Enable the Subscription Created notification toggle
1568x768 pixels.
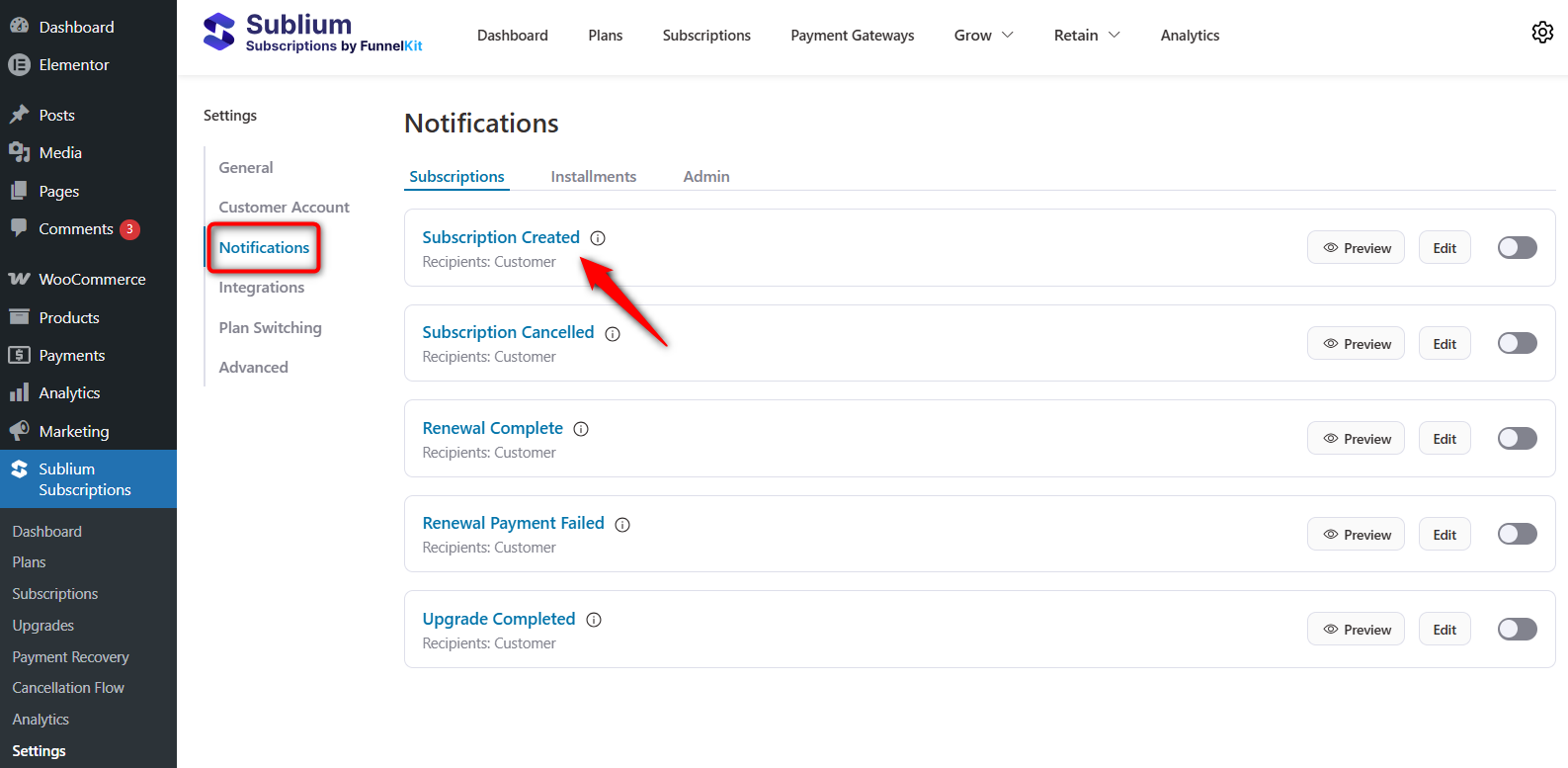coord(1517,248)
